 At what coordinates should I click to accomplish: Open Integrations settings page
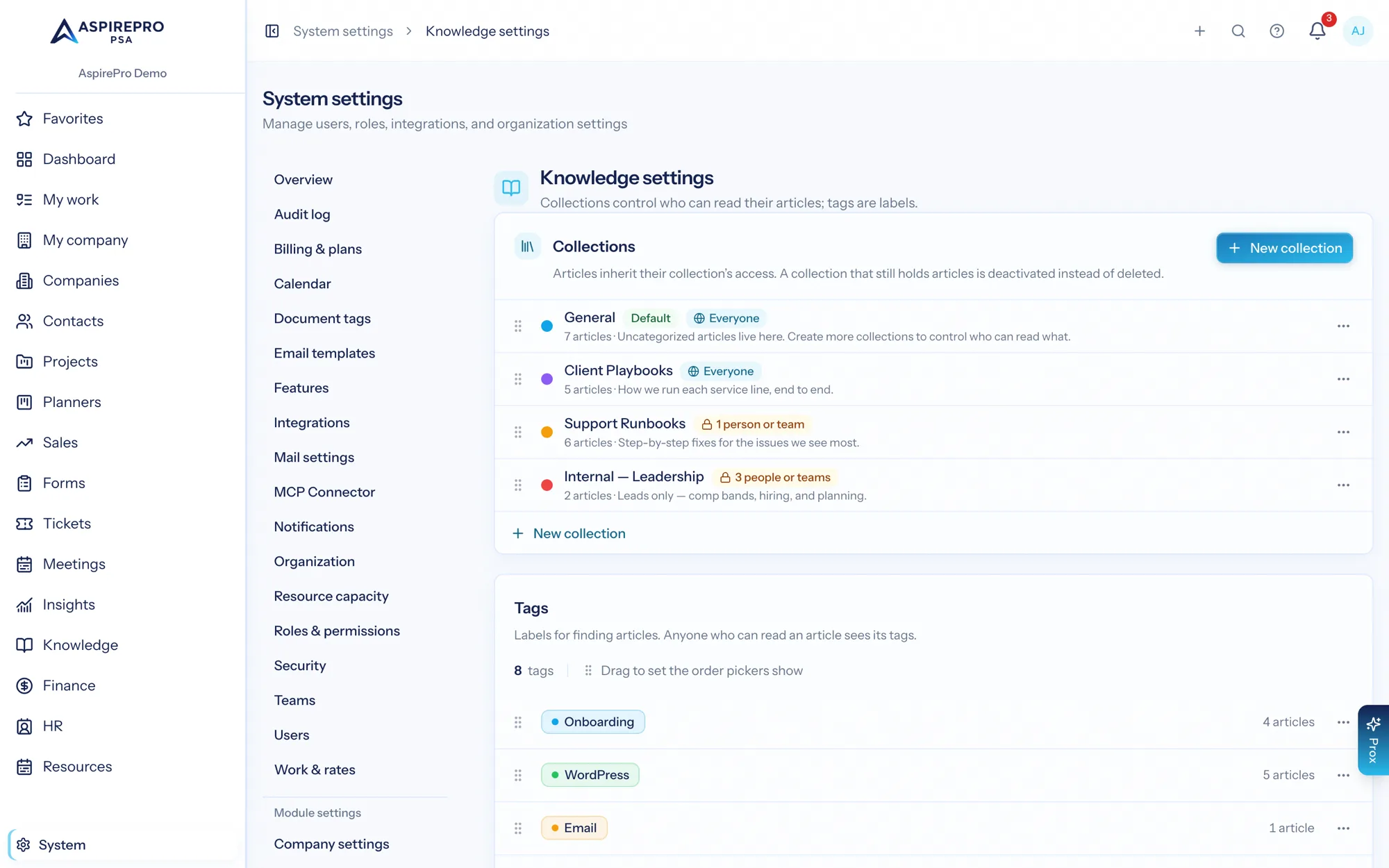(312, 423)
